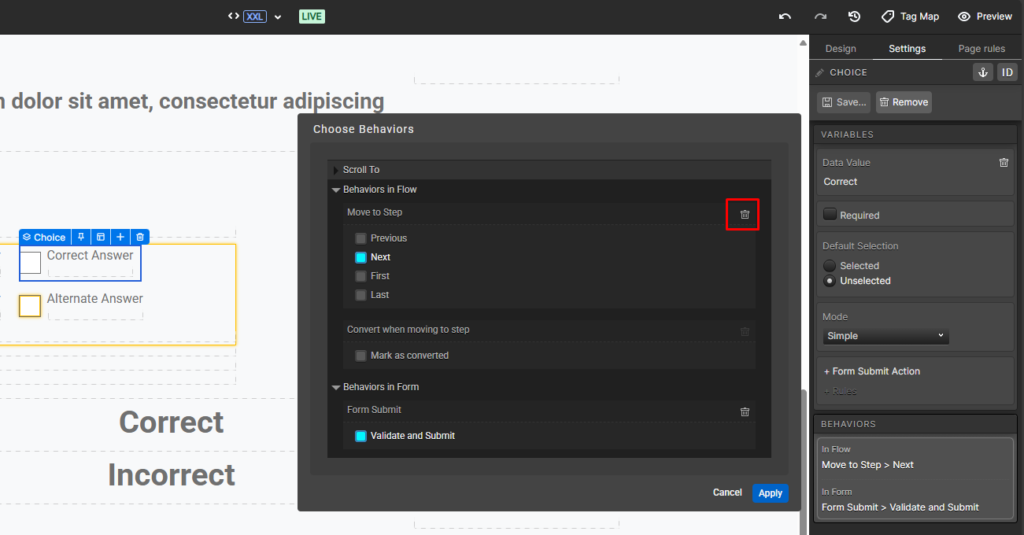The width and height of the screenshot is (1024, 535).
Task: Open the code view icon
Action: point(233,16)
